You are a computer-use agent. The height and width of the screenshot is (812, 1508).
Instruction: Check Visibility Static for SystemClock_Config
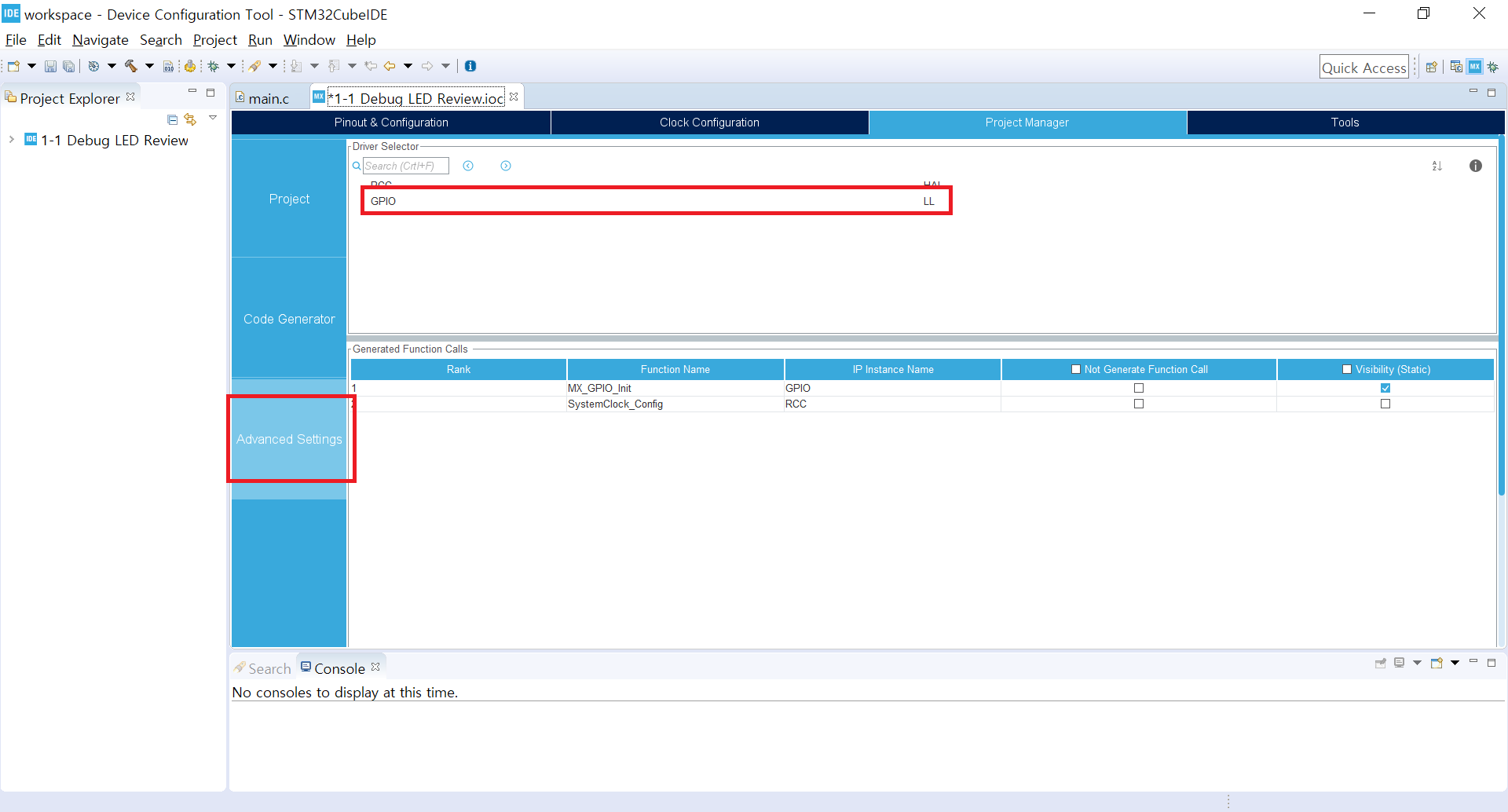coord(1385,404)
